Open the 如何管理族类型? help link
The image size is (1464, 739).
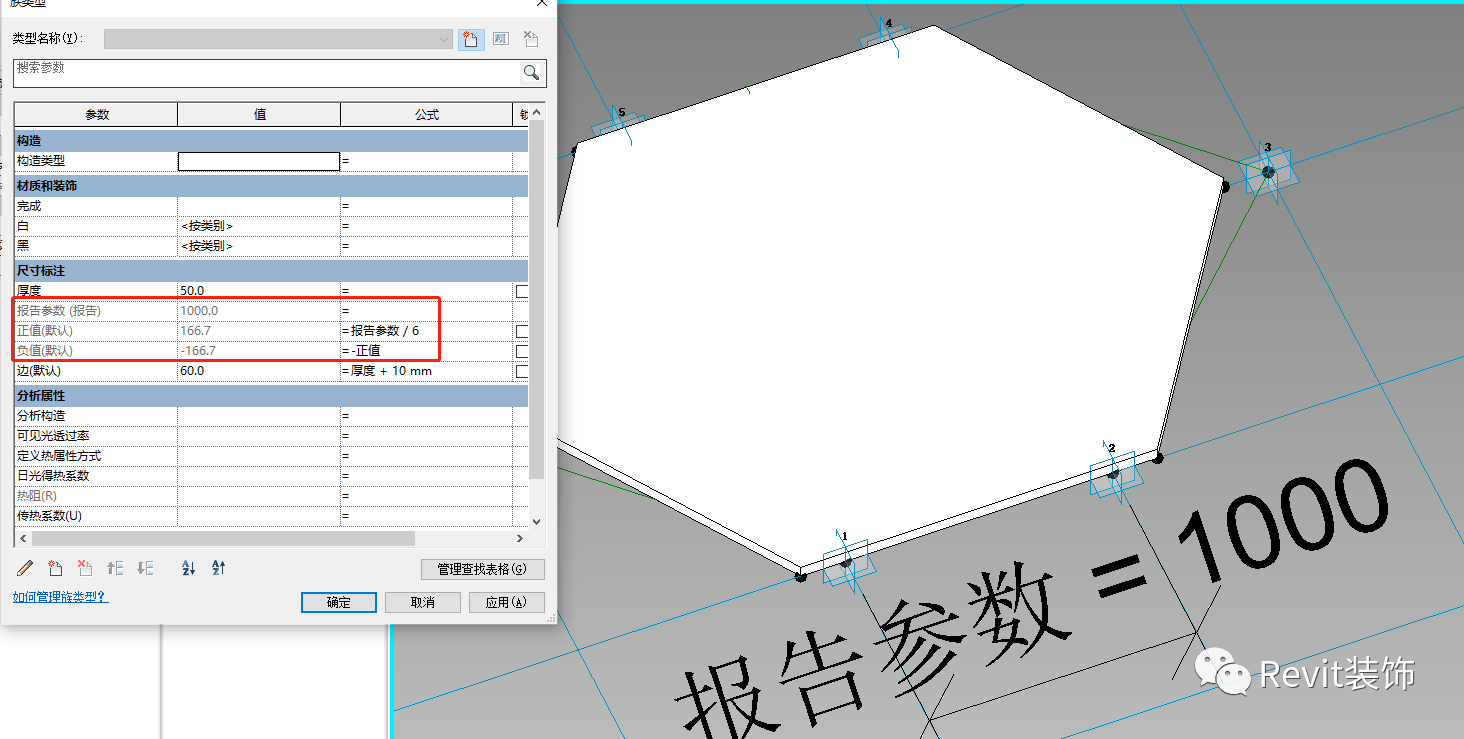[60, 597]
